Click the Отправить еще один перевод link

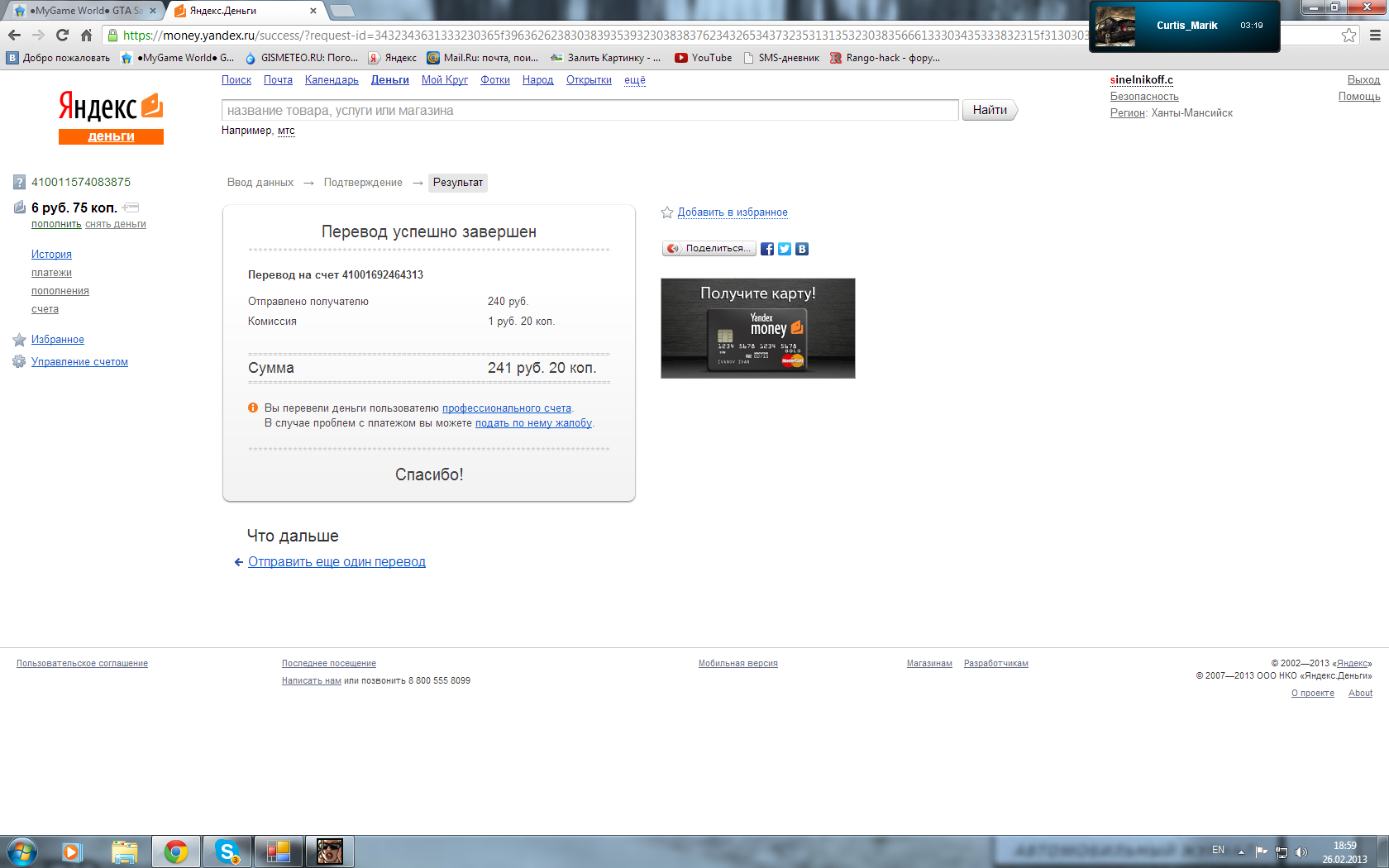click(337, 562)
